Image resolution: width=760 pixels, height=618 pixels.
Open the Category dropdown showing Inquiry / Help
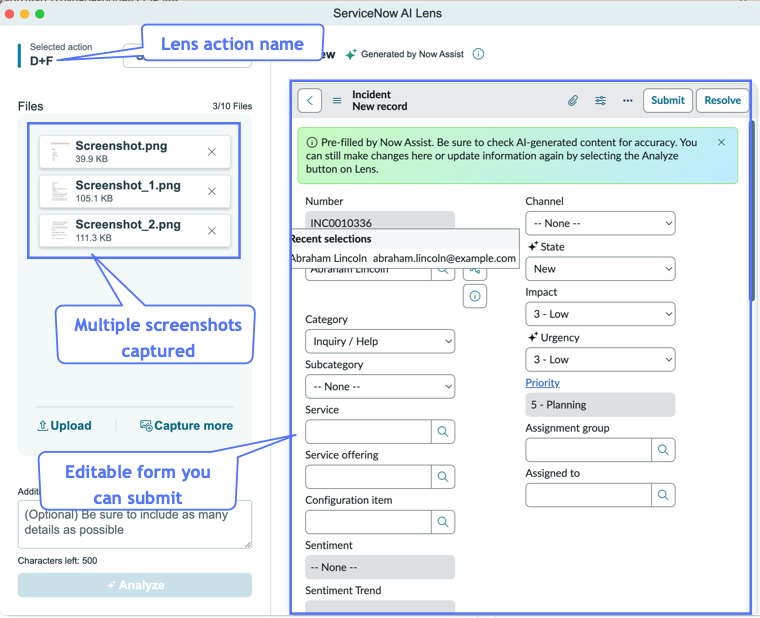point(380,341)
